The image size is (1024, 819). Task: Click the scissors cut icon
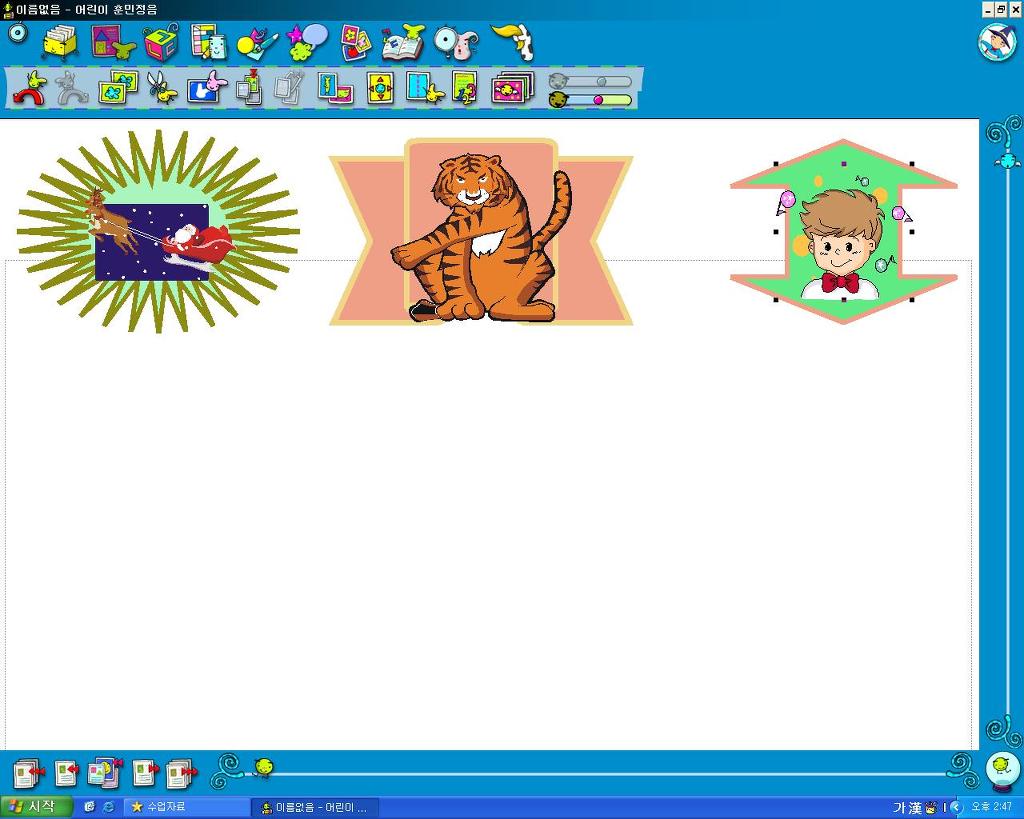[161, 88]
